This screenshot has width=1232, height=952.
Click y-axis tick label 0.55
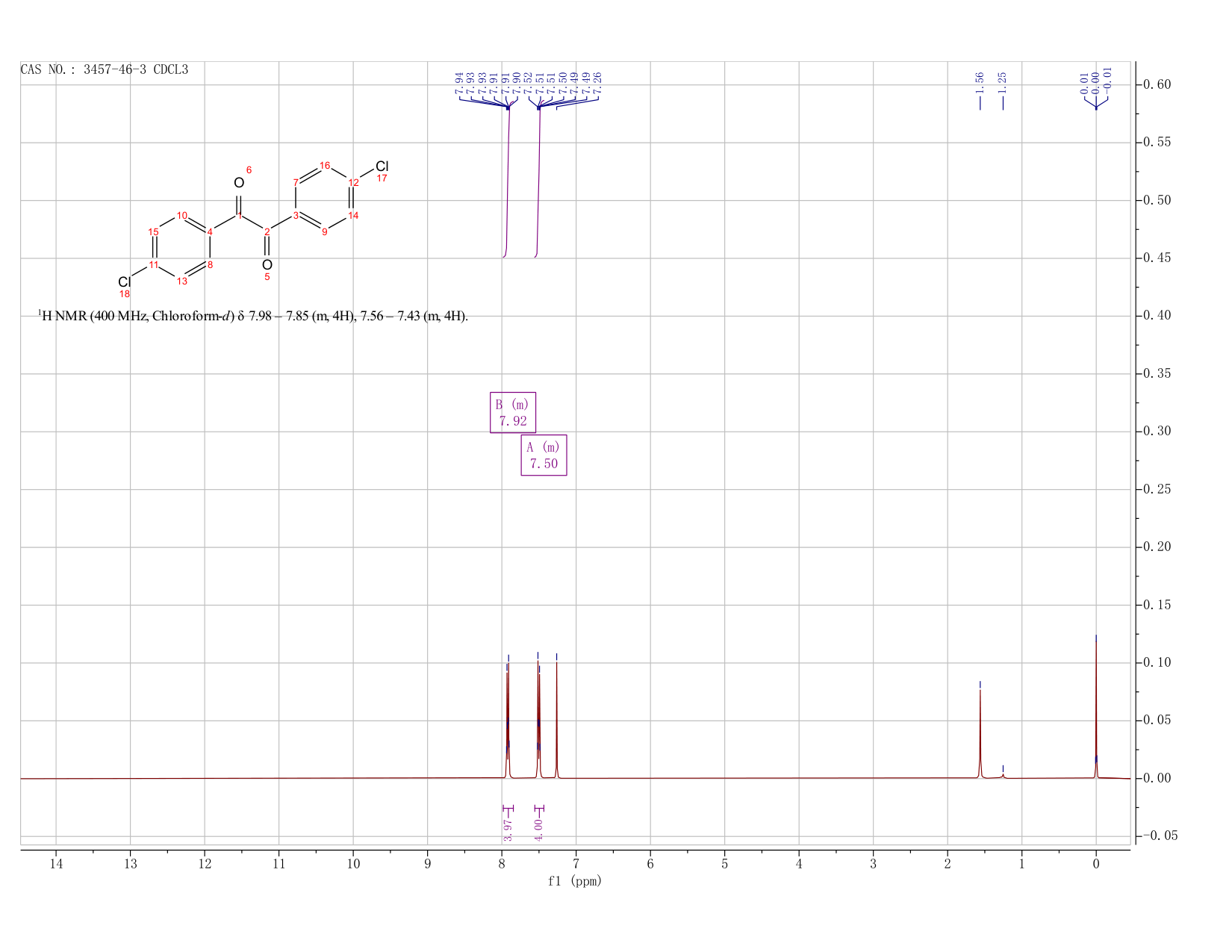1156,142
